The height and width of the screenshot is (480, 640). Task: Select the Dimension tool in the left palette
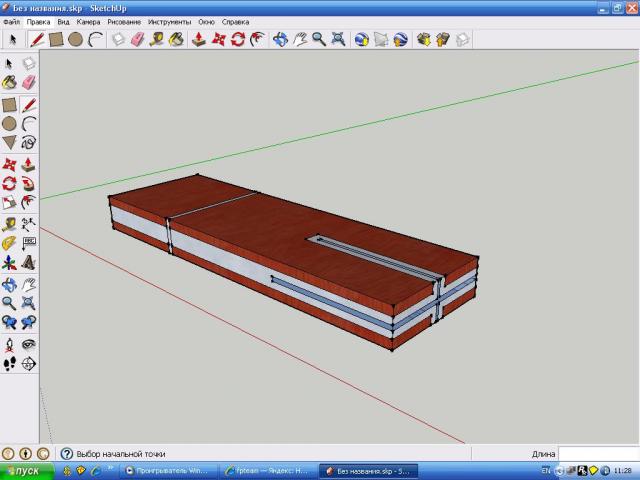pos(28,224)
